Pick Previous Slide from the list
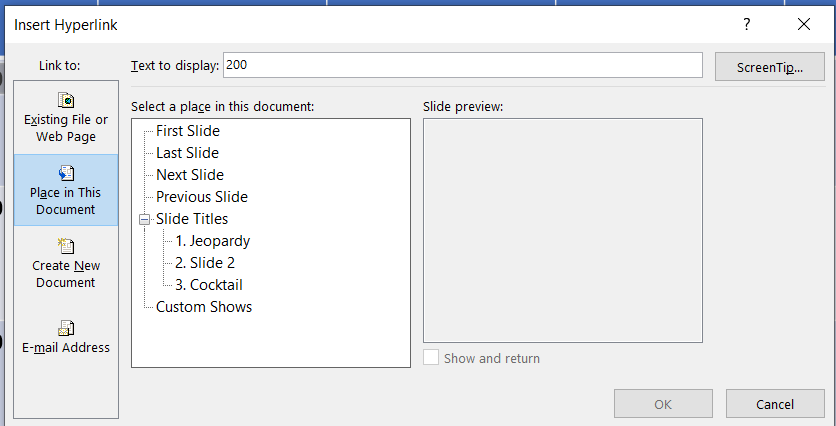The height and width of the screenshot is (426, 836). (x=202, y=197)
